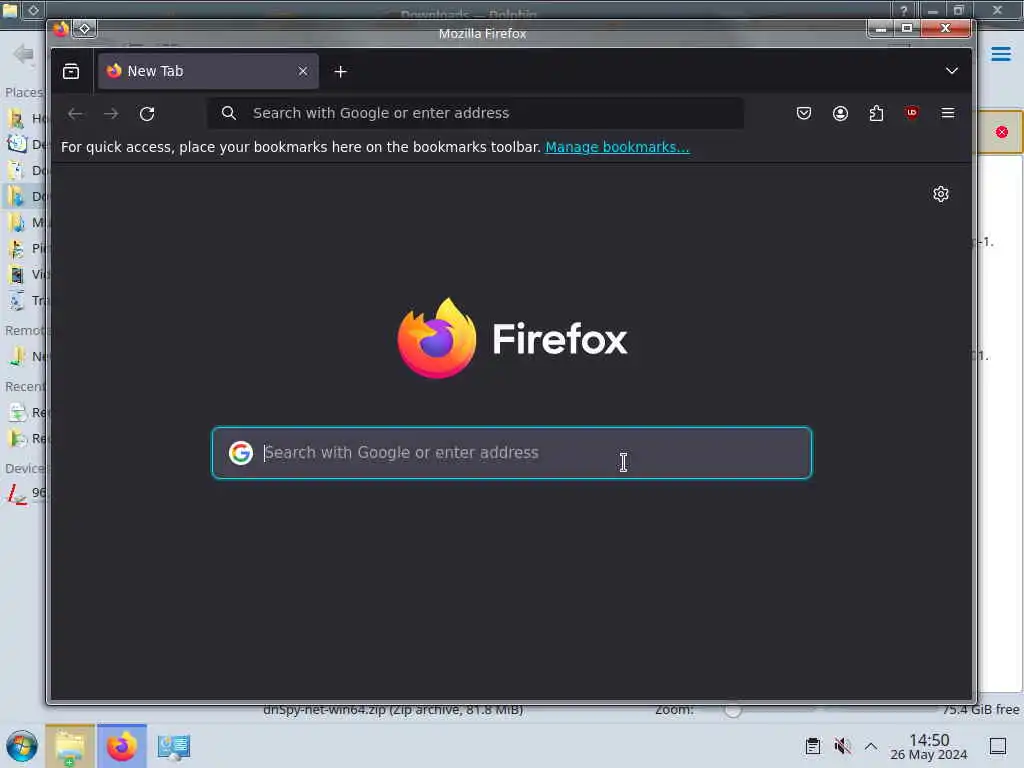Expand the hidden tray icons arrow
Screen dimensions: 1024x768
coord(871,746)
